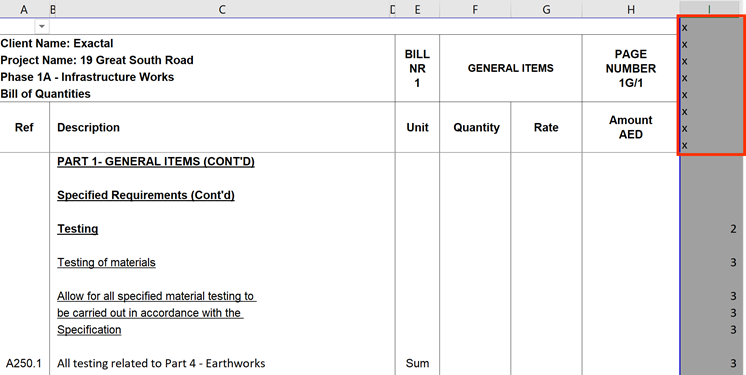Select column F header

[475, 9]
